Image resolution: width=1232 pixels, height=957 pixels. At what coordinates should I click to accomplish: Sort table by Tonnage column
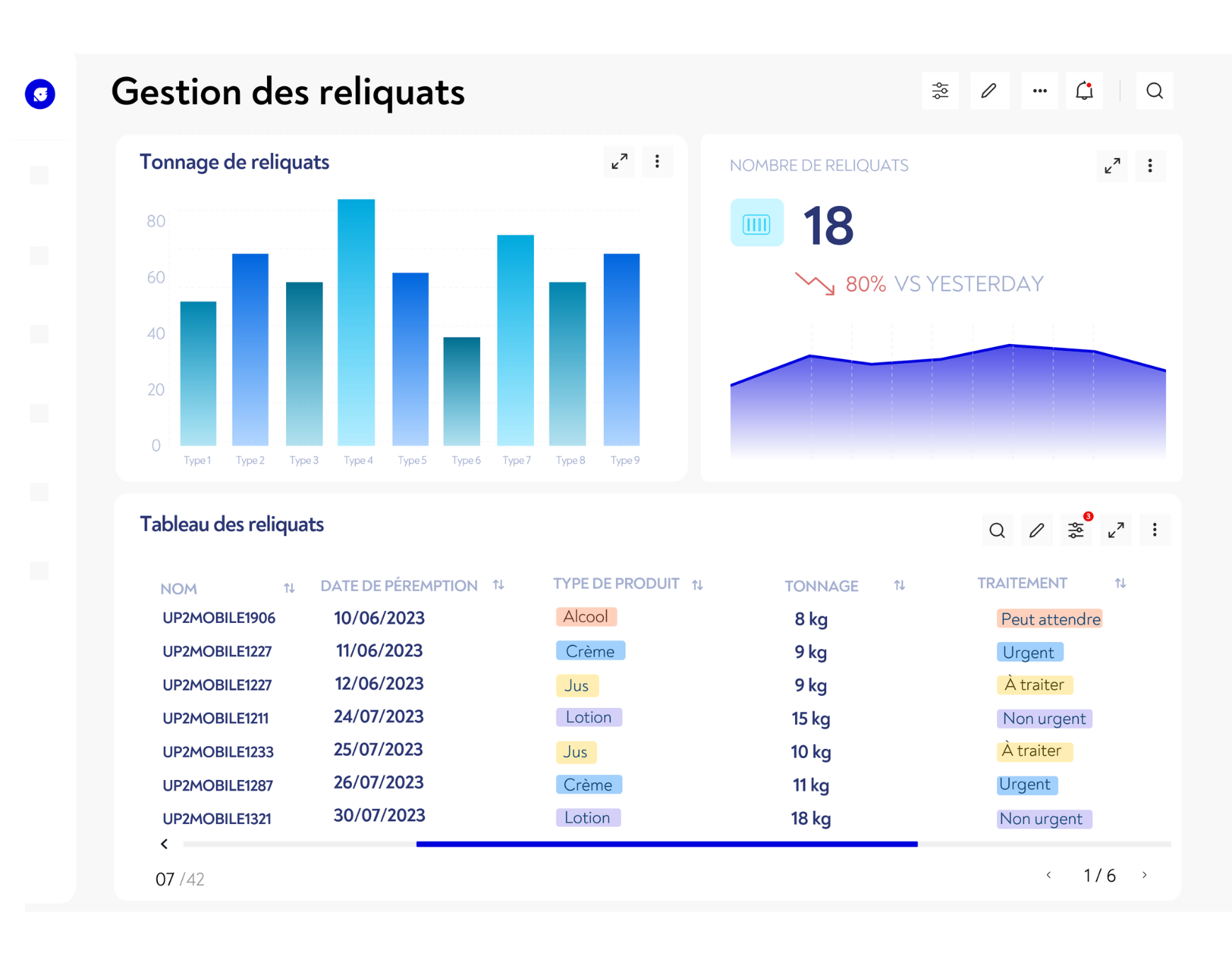pyautogui.click(x=899, y=585)
